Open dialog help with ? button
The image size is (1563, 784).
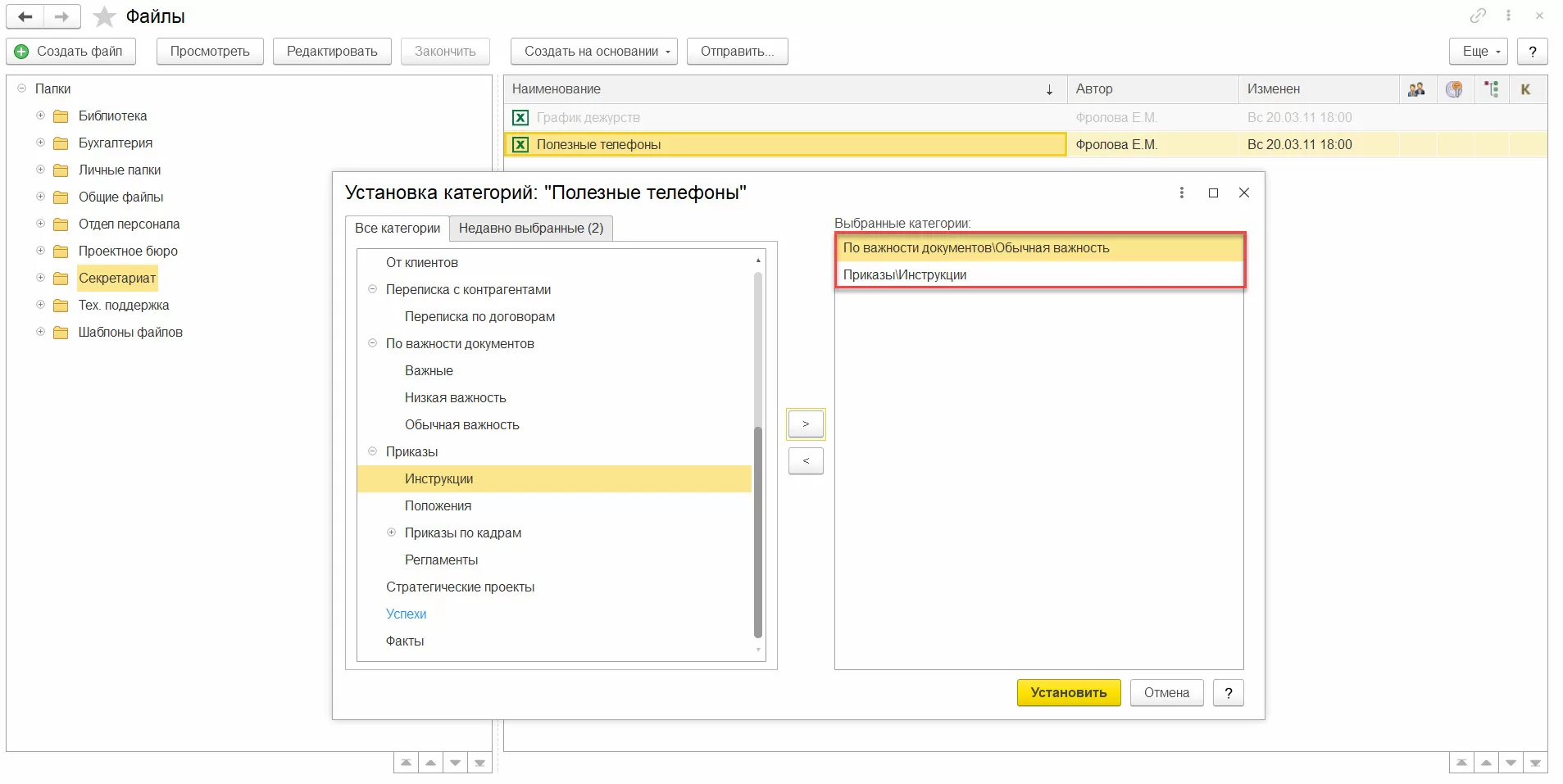point(1228,693)
